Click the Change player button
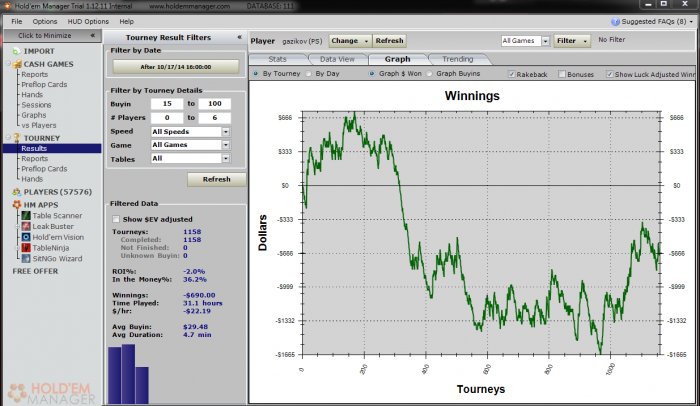The height and width of the screenshot is (406, 700). [349, 41]
